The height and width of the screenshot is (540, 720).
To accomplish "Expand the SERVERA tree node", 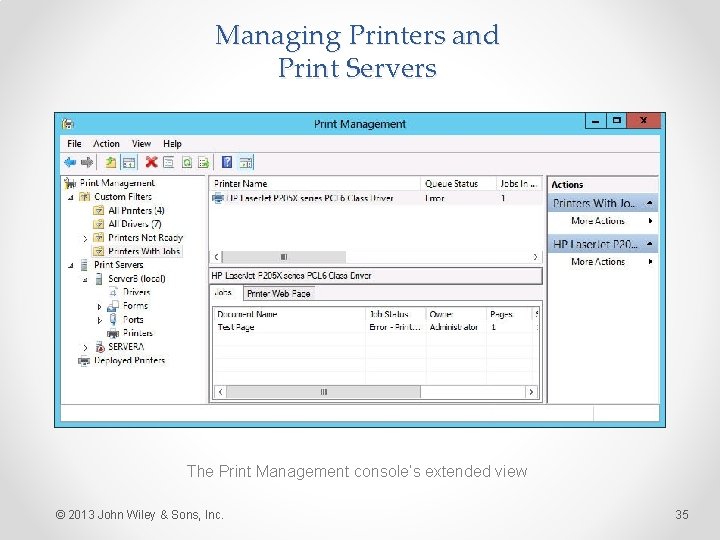I will click(85, 348).
